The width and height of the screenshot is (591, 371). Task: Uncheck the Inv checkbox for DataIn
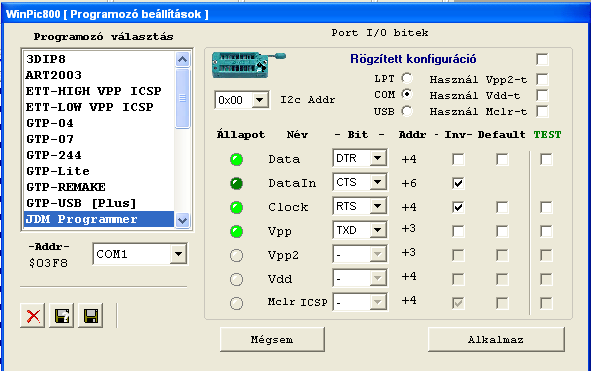click(x=458, y=184)
